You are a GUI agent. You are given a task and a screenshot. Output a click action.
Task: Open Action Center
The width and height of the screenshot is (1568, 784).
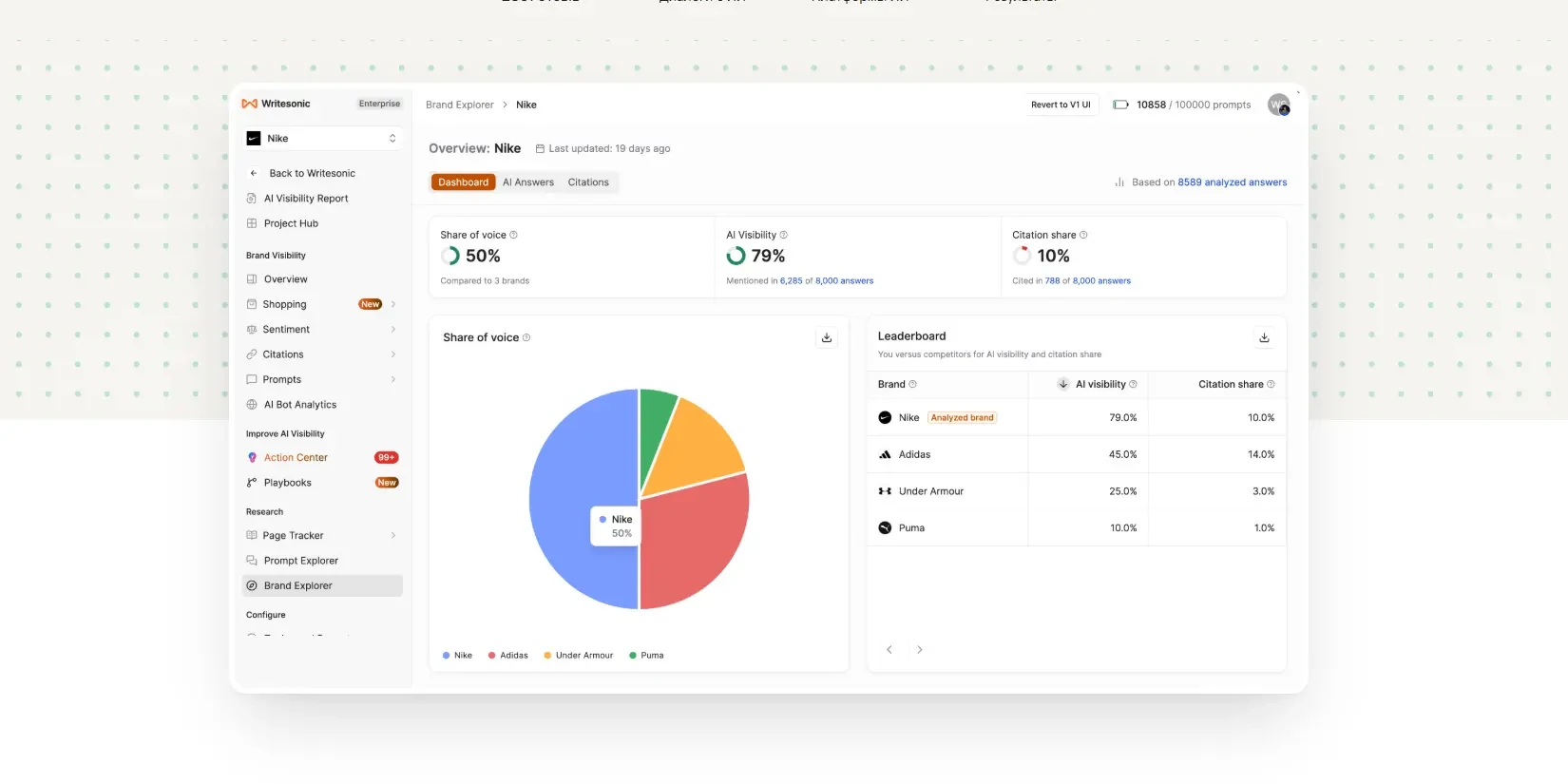pyautogui.click(x=296, y=458)
